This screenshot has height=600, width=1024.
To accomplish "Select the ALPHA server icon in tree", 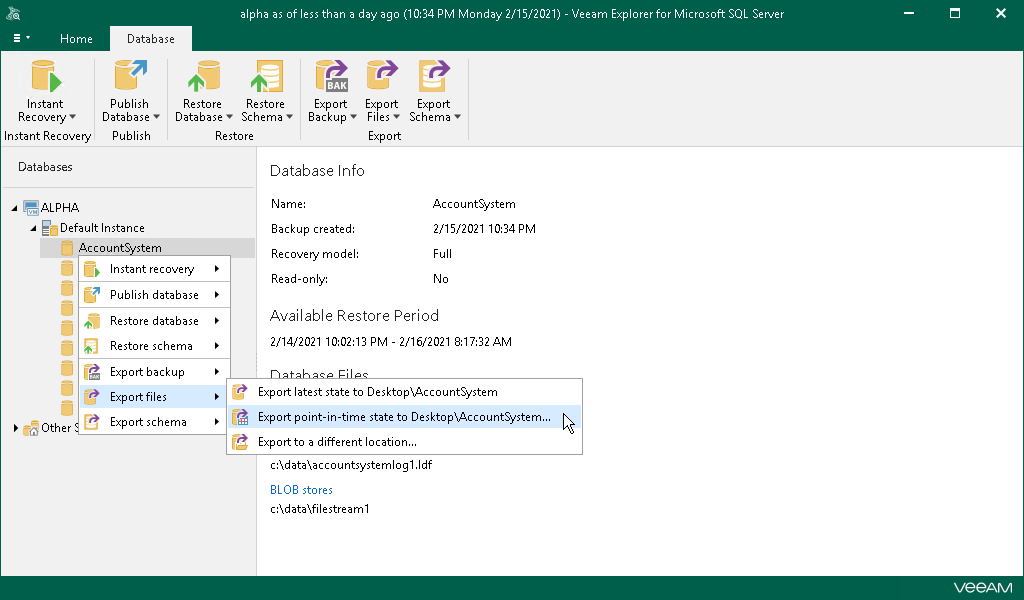I will click(x=31, y=208).
